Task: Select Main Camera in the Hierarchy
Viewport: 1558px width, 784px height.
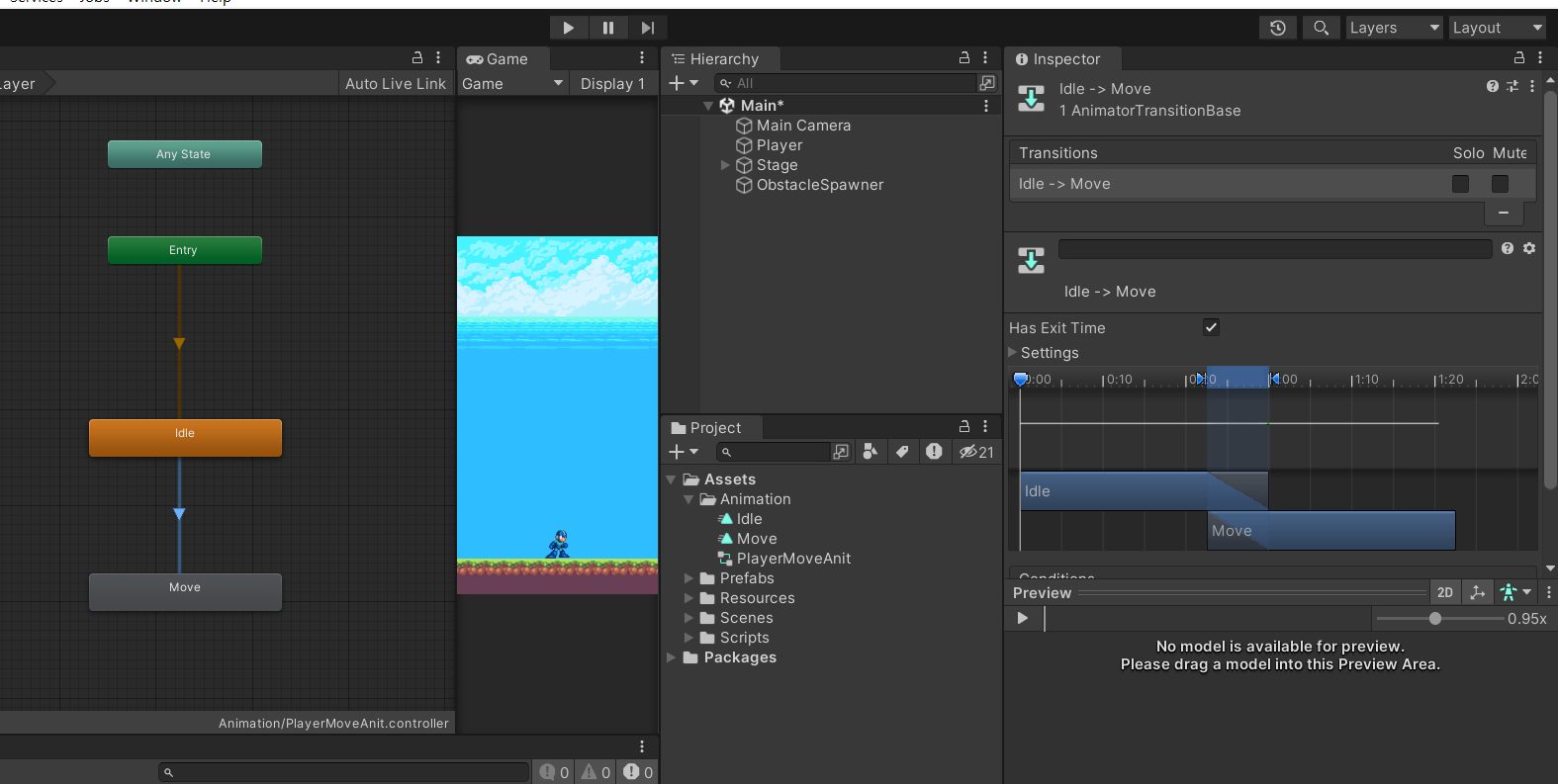Action: tap(803, 126)
